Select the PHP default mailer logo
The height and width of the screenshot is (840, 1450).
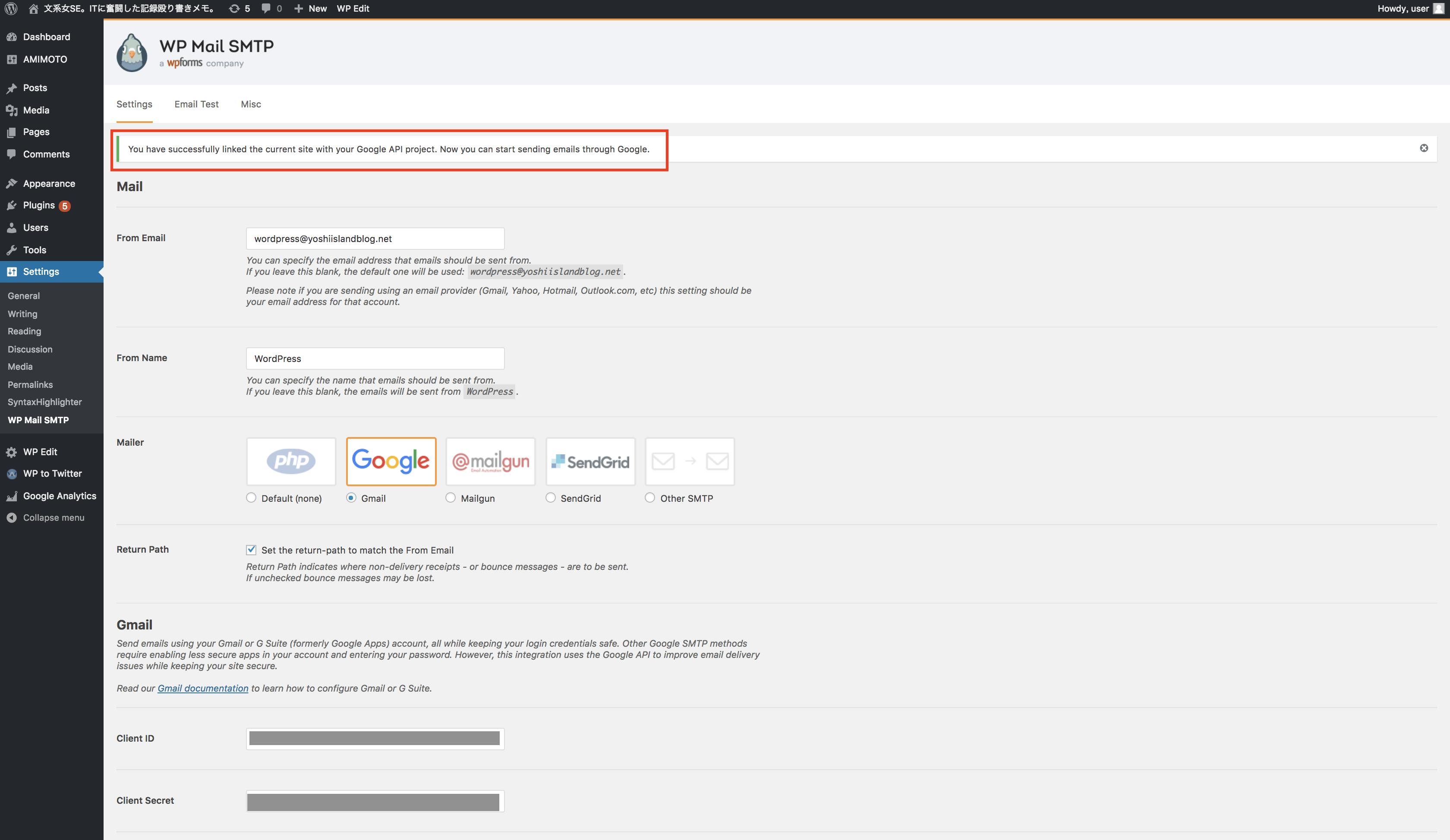(291, 462)
